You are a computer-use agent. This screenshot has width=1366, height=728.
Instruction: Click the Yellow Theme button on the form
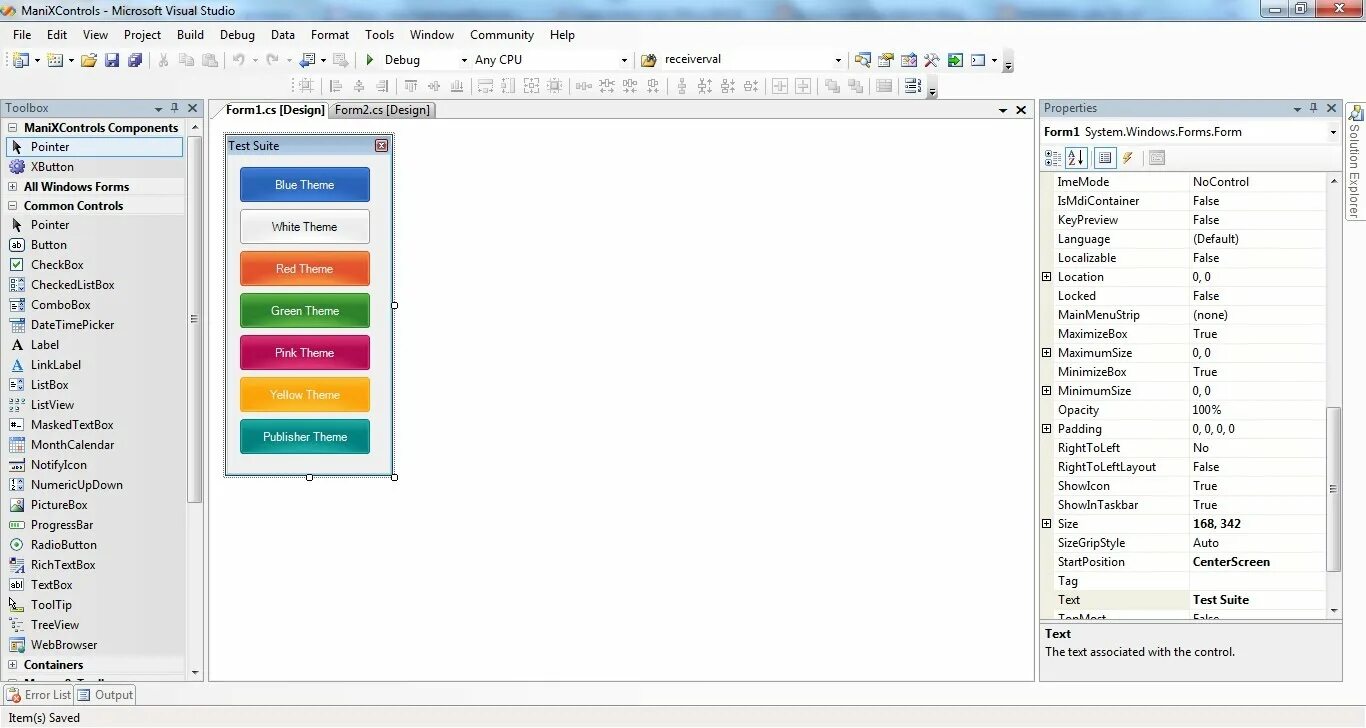[305, 395]
